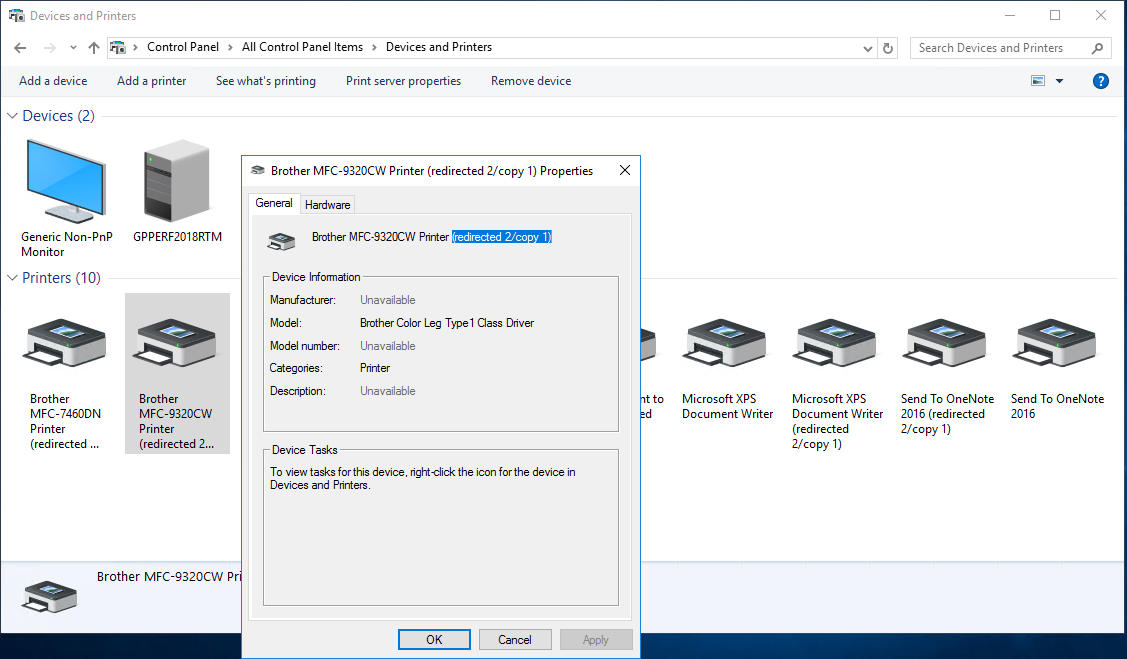Click the Brother MFC-9320CW name in details pane
Viewport: 1127px width, 659px height.
point(169,576)
